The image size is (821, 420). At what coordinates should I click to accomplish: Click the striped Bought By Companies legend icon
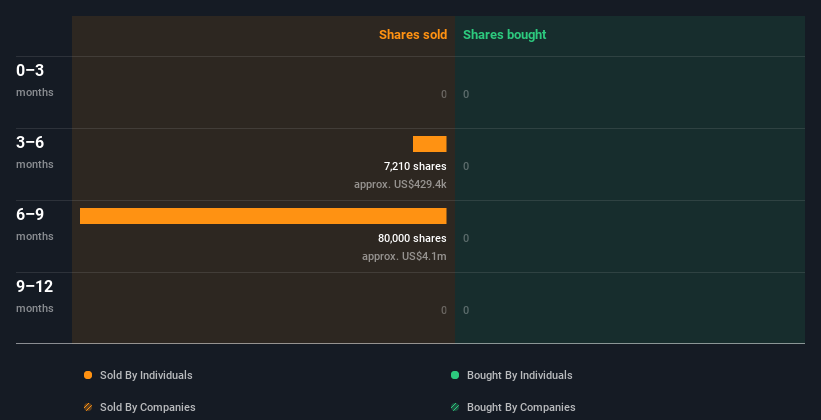tap(455, 407)
